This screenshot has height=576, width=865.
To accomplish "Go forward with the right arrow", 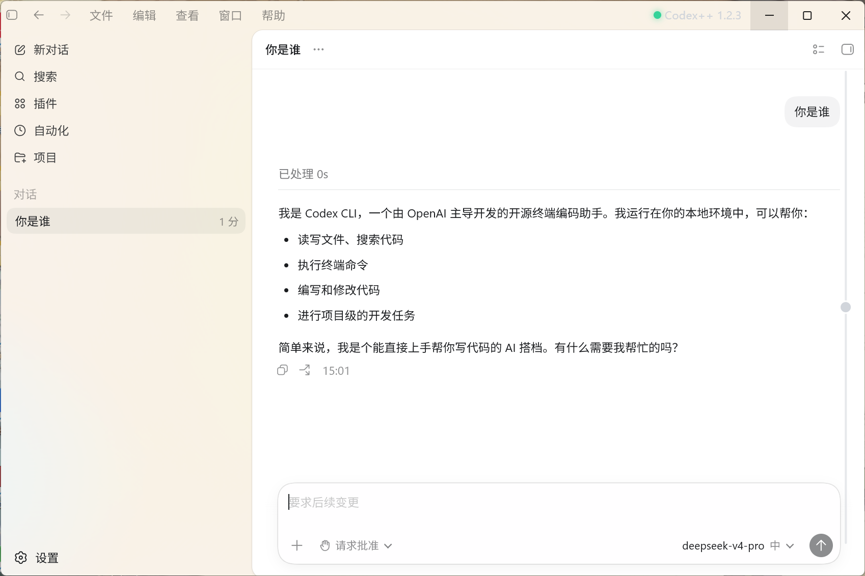I will click(x=66, y=15).
